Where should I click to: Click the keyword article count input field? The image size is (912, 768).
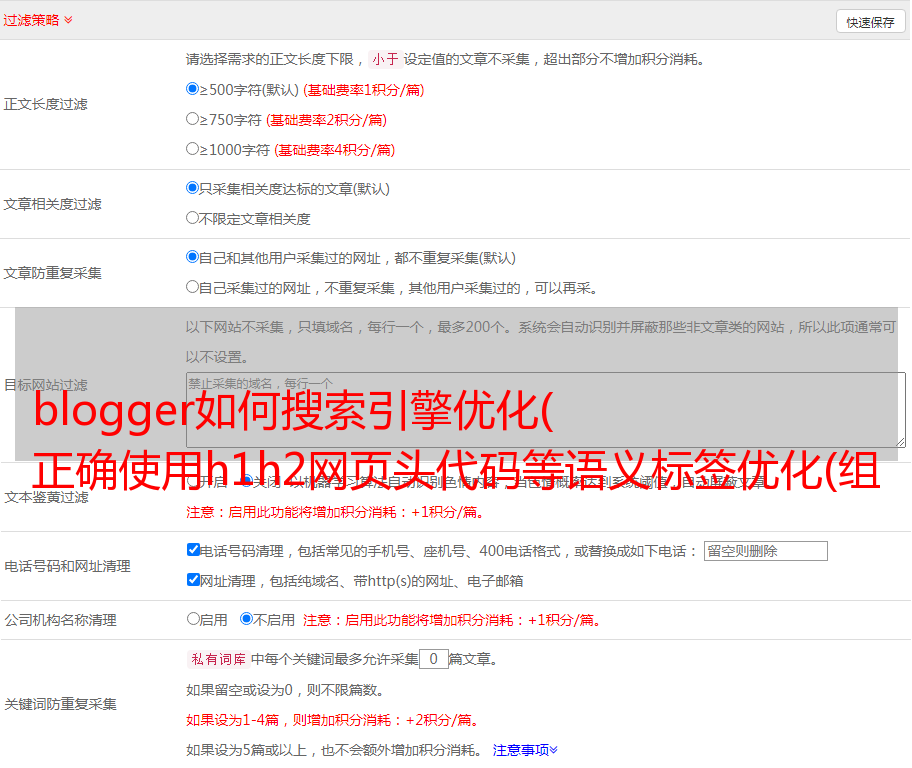tap(433, 659)
